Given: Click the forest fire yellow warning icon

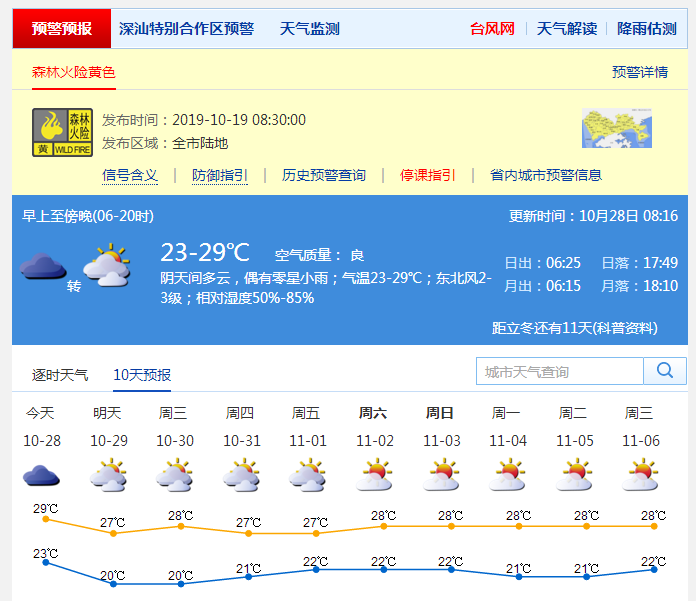Looking at the screenshot, I should pyautogui.click(x=62, y=132).
